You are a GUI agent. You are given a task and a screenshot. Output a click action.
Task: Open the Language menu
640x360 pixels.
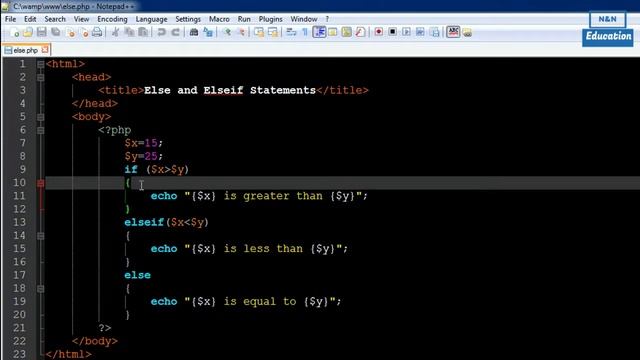(x=151, y=19)
